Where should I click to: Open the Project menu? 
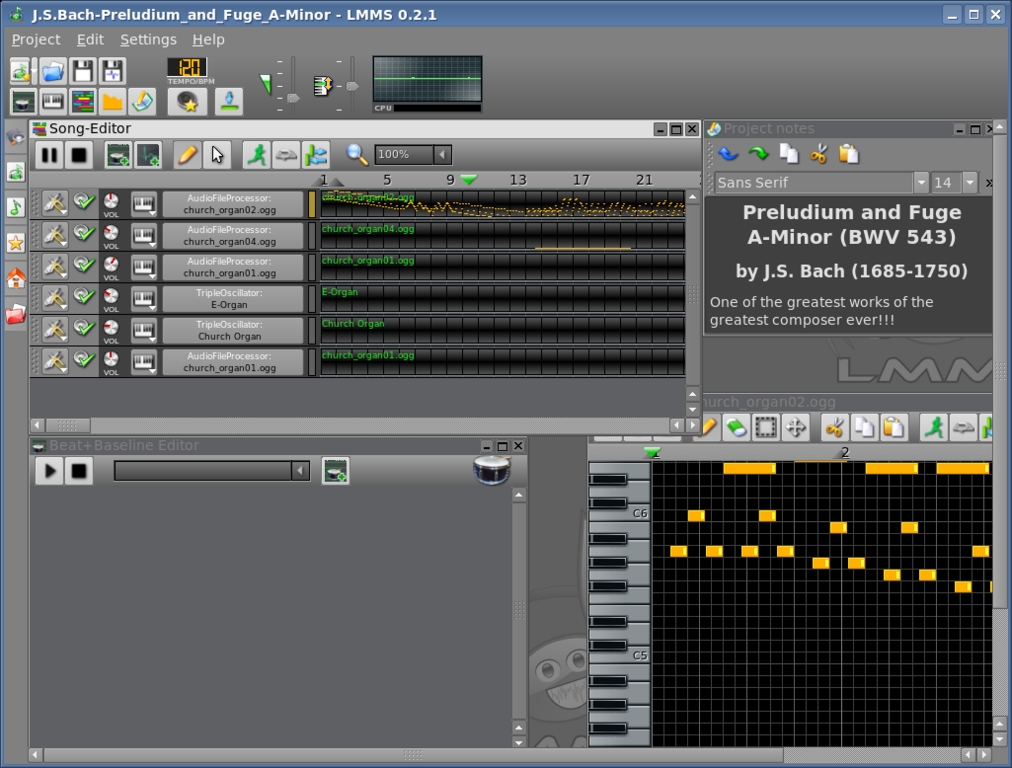(x=36, y=39)
